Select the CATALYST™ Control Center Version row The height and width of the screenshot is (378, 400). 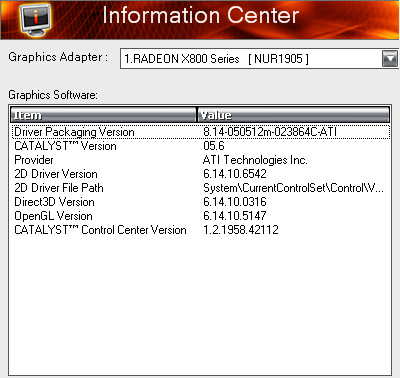(201, 230)
